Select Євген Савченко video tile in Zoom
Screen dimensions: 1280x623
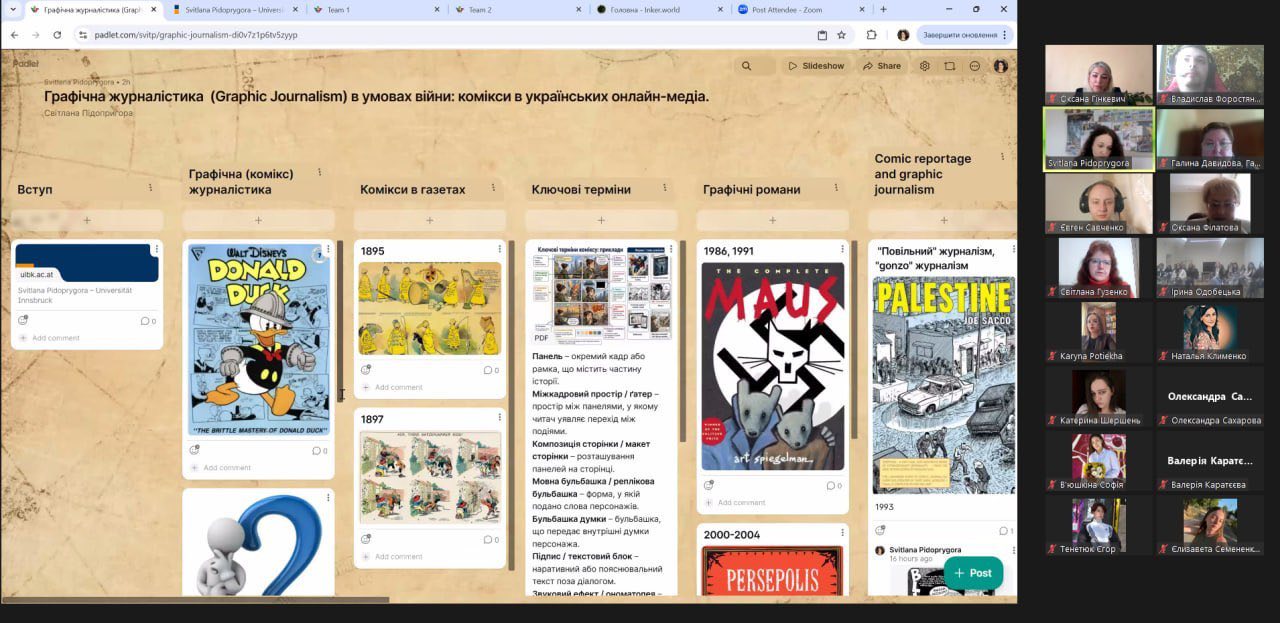(1098, 204)
